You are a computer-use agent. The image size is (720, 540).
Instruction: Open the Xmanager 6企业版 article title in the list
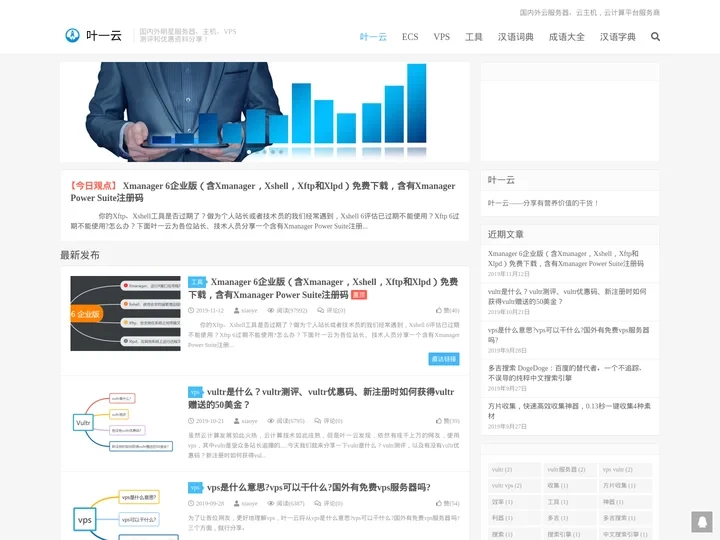click(323, 288)
